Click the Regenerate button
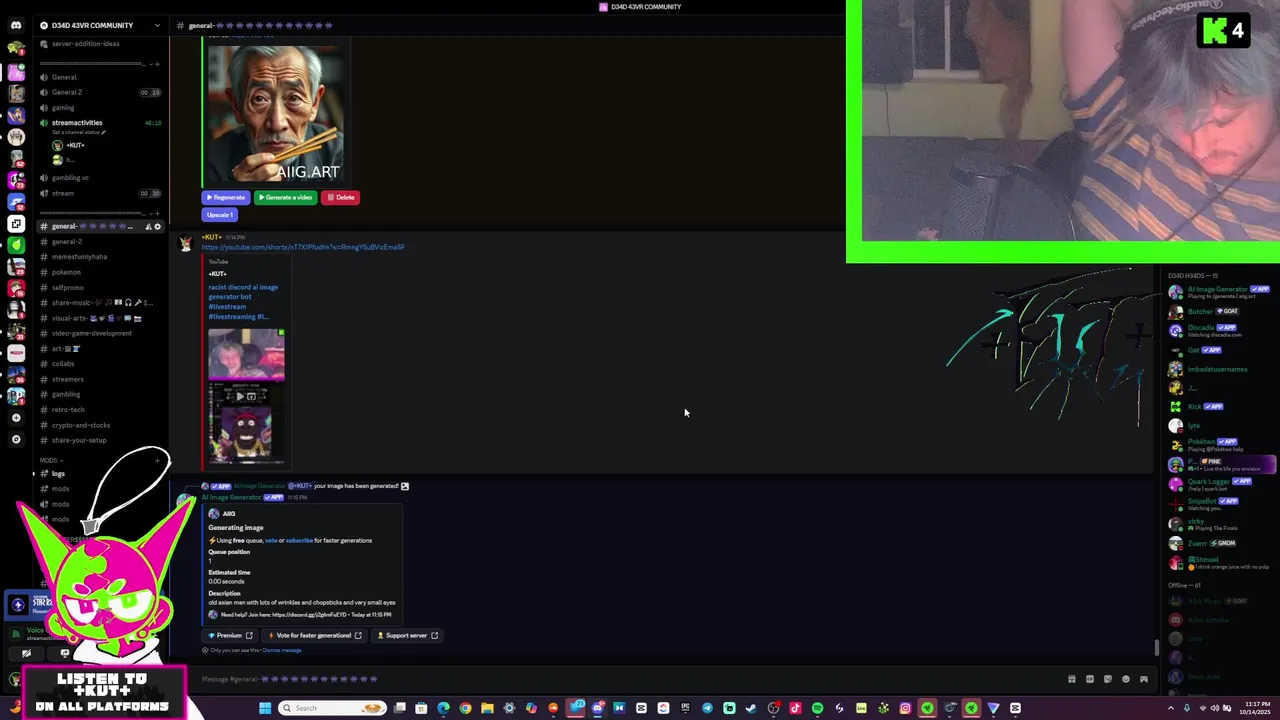 [x=226, y=197]
